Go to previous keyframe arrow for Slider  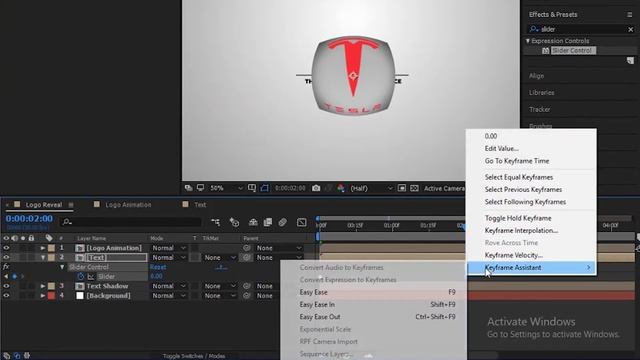coord(6,276)
